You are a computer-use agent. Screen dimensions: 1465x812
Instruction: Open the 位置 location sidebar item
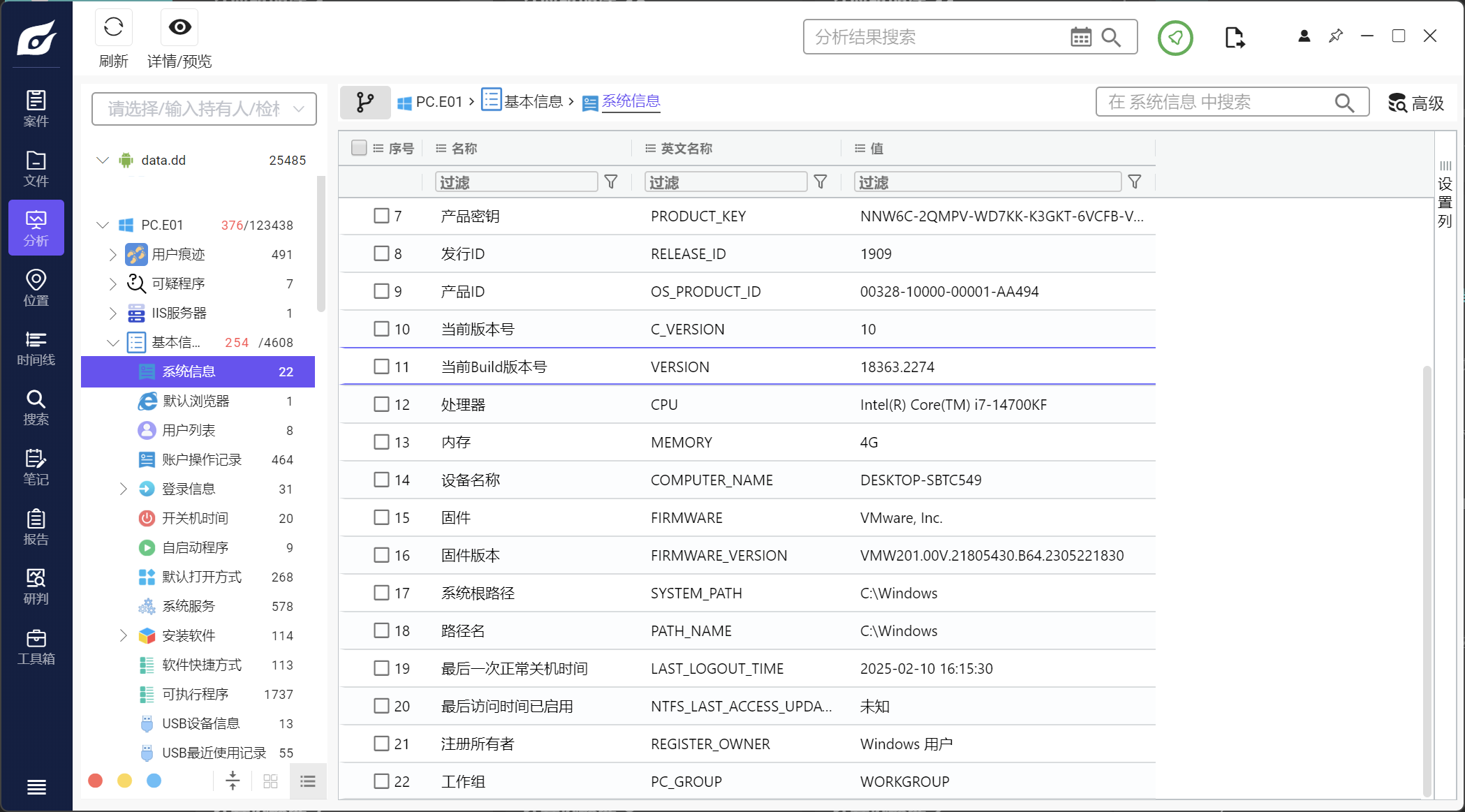click(x=36, y=288)
